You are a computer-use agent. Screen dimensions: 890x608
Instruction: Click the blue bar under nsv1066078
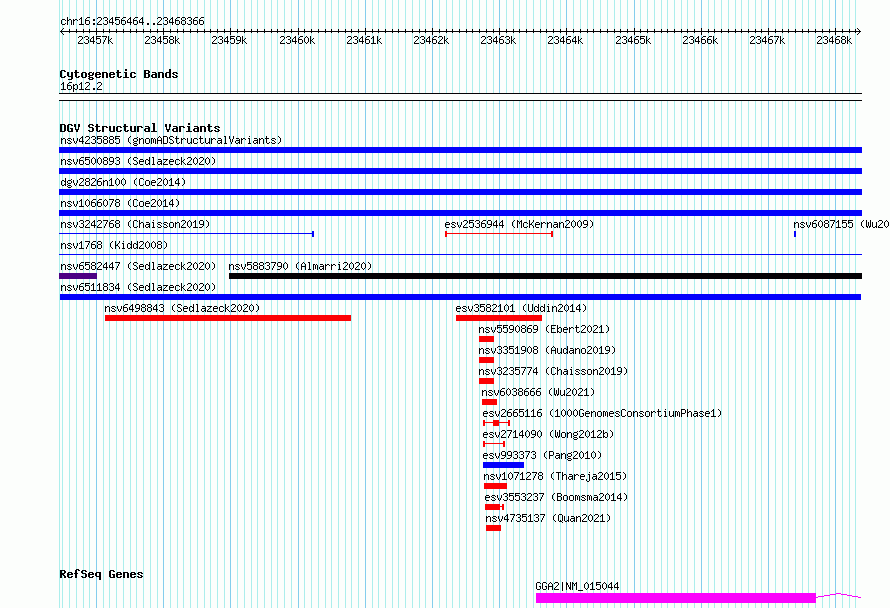[460, 213]
